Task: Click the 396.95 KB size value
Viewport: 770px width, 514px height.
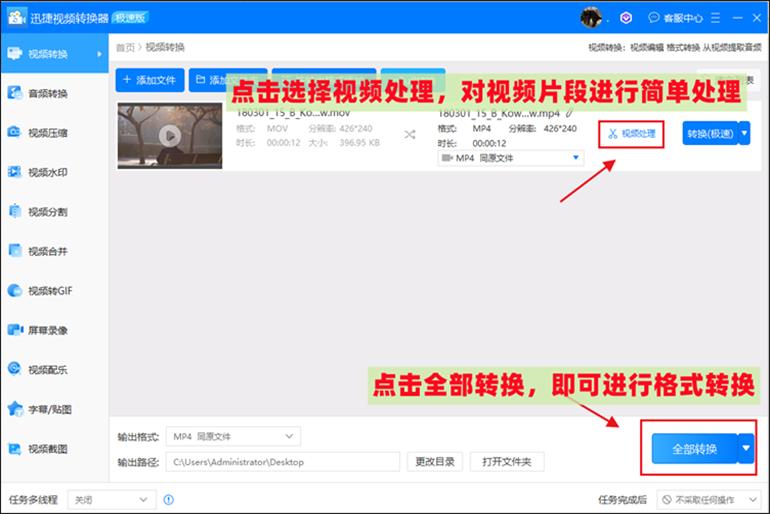Action: [359, 143]
